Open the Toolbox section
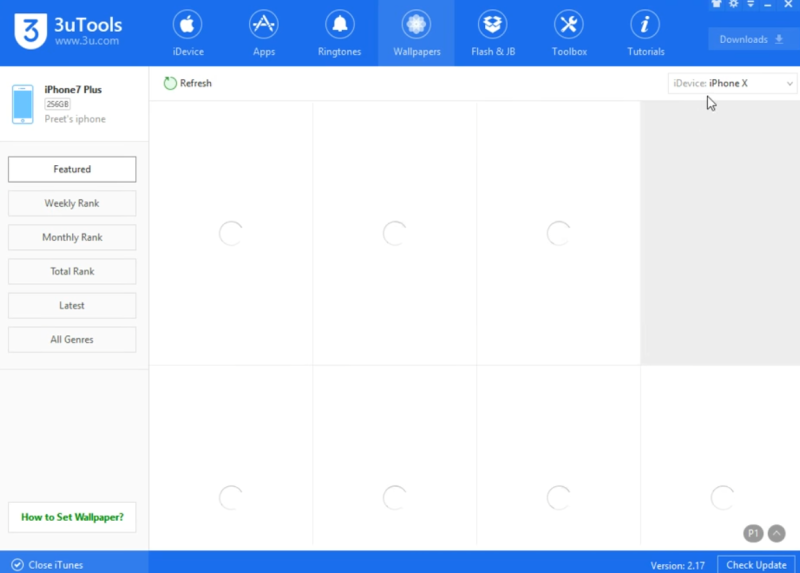This screenshot has height=573, width=800. [x=569, y=33]
